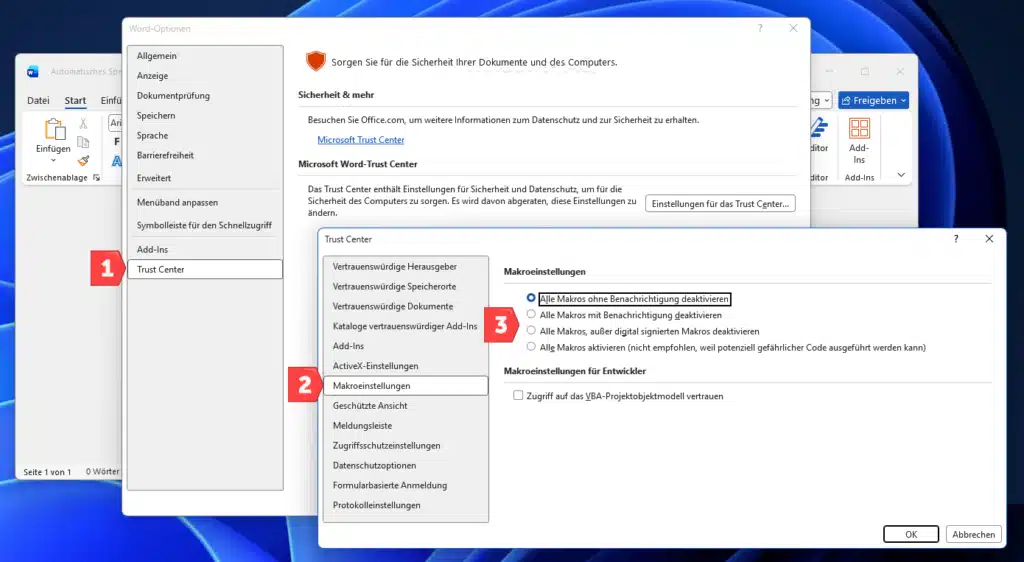Open the Add-Ins grid icon in ribbon
Viewport: 1024px width, 562px height.
coord(859,128)
